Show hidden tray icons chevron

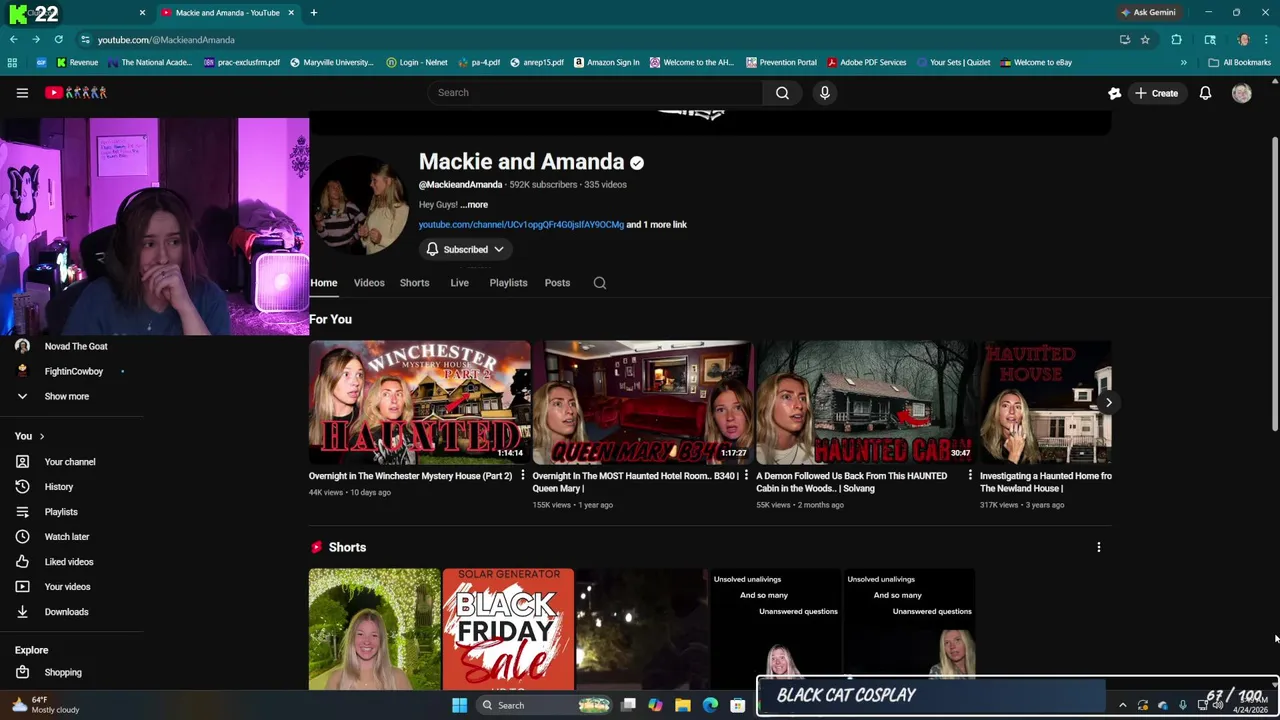(1122, 705)
